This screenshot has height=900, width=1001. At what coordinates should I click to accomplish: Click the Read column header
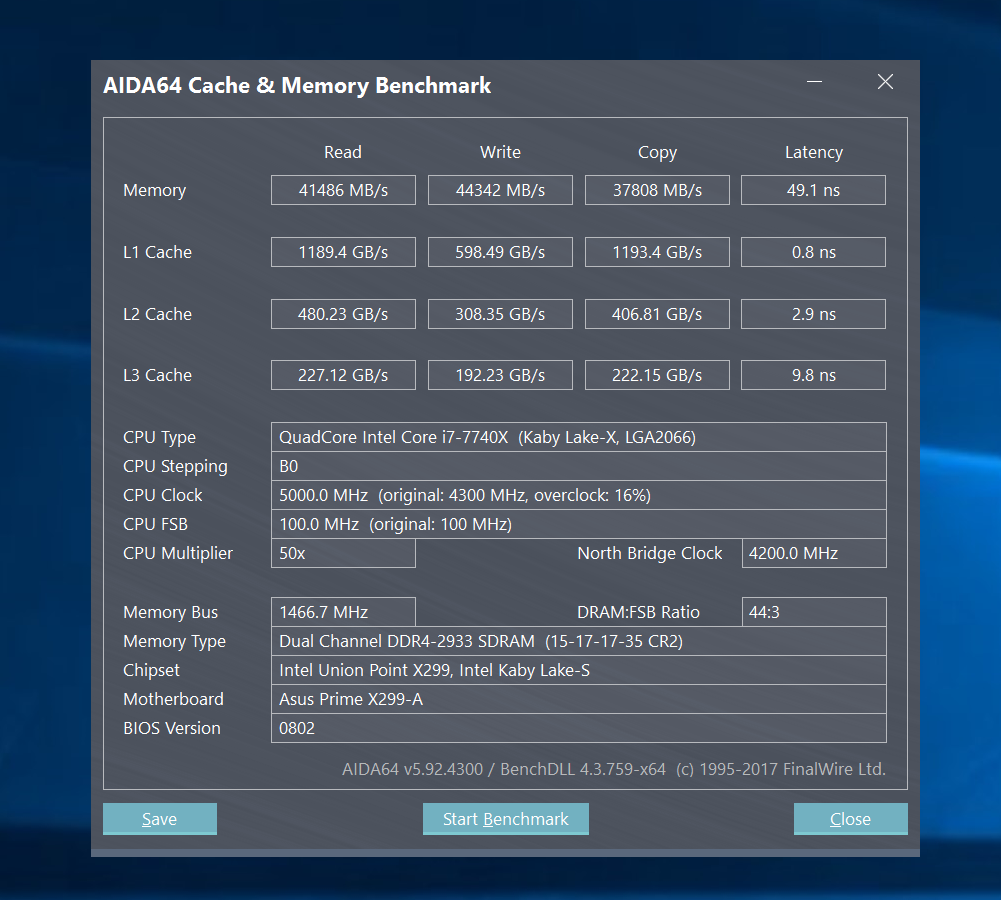(343, 152)
